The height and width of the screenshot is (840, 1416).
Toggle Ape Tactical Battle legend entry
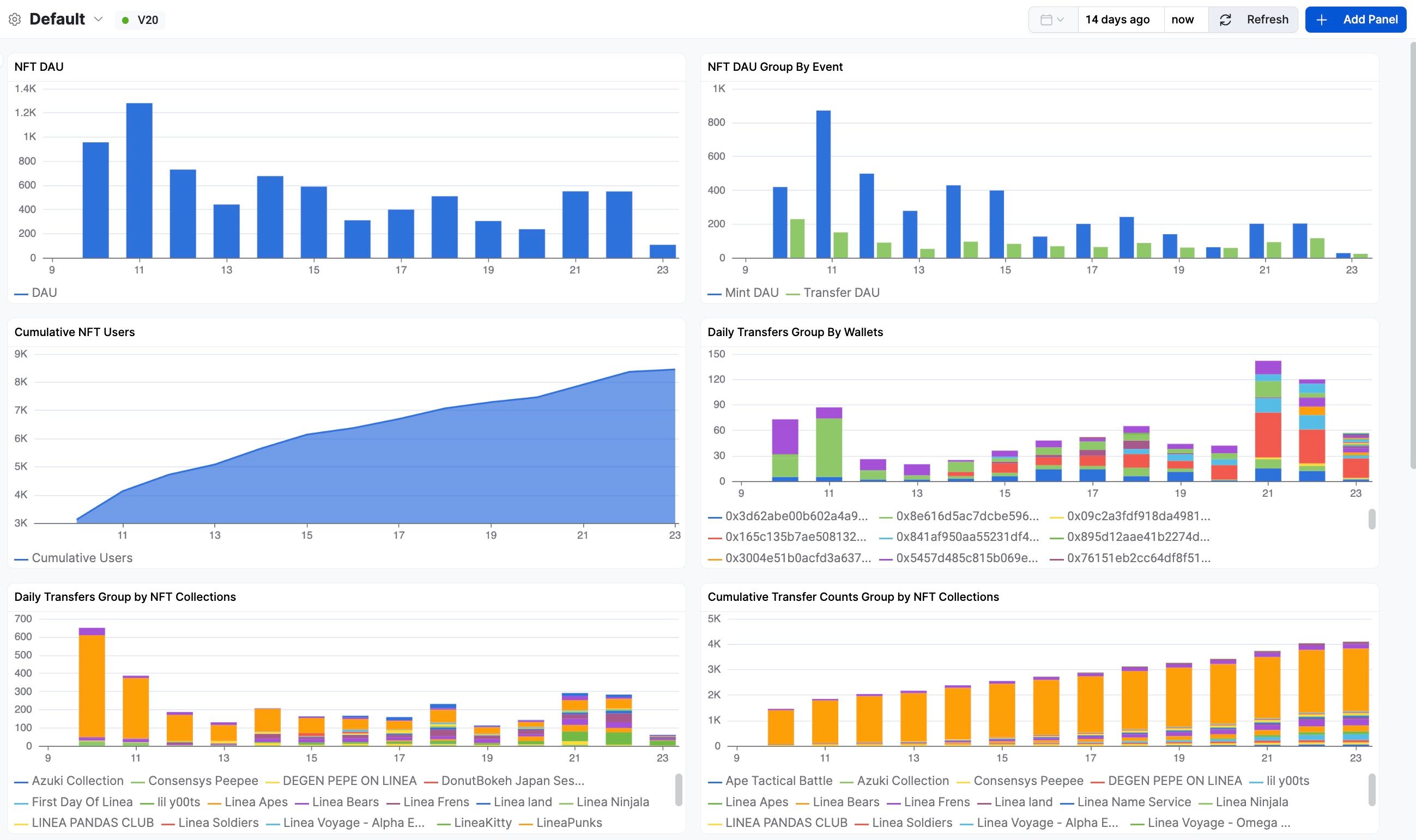coord(770,781)
